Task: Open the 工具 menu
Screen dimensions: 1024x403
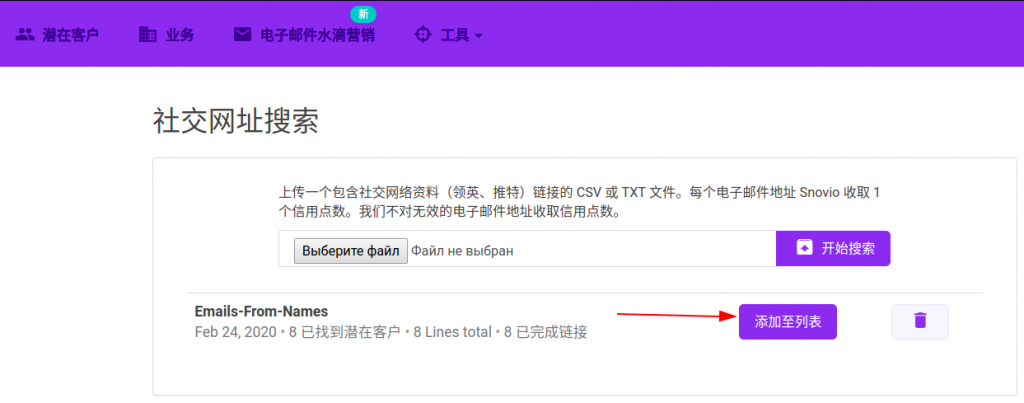Action: click(455, 35)
